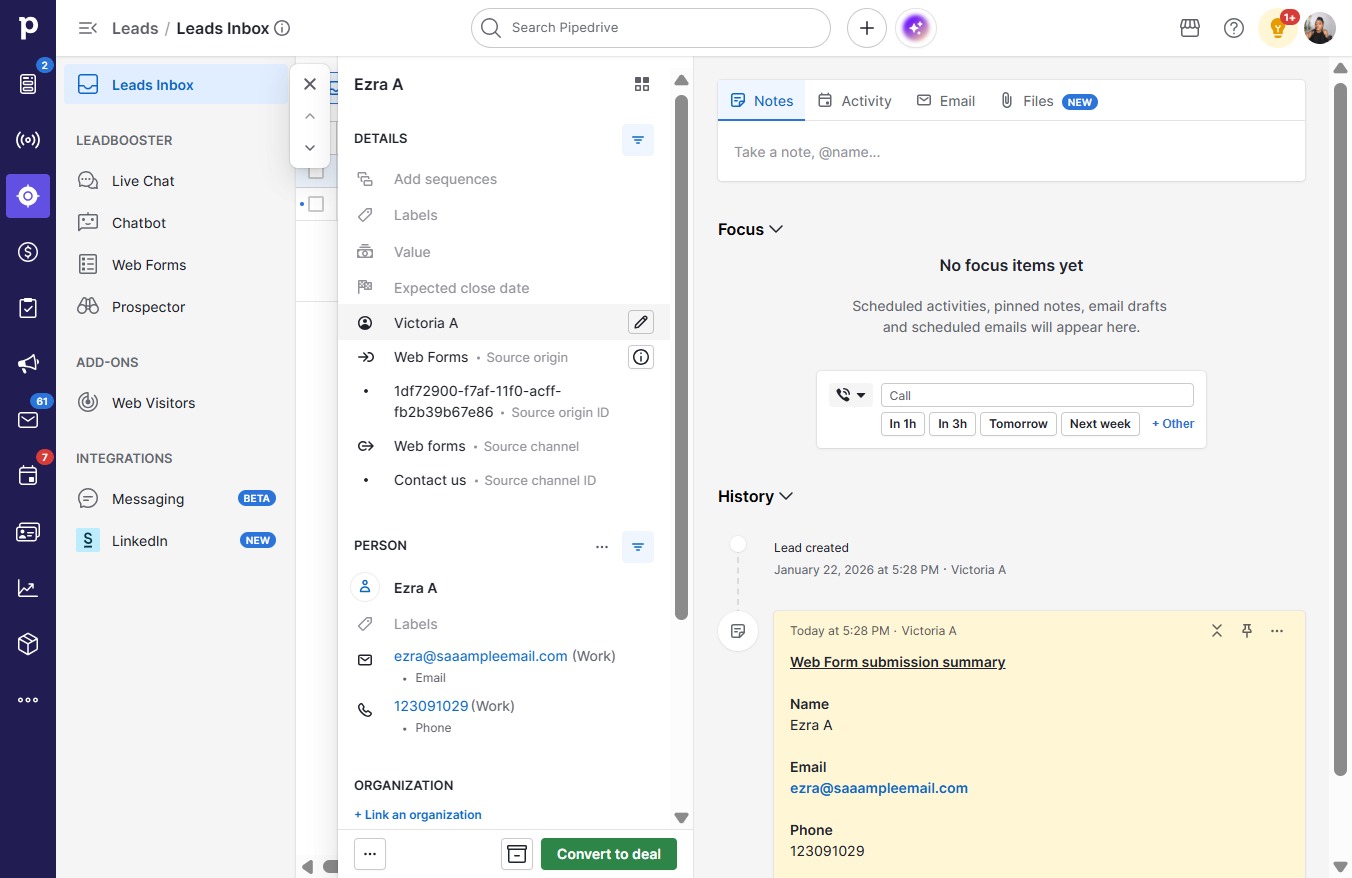Schedule call Tomorrow
The image size is (1352, 878).
point(1018,424)
